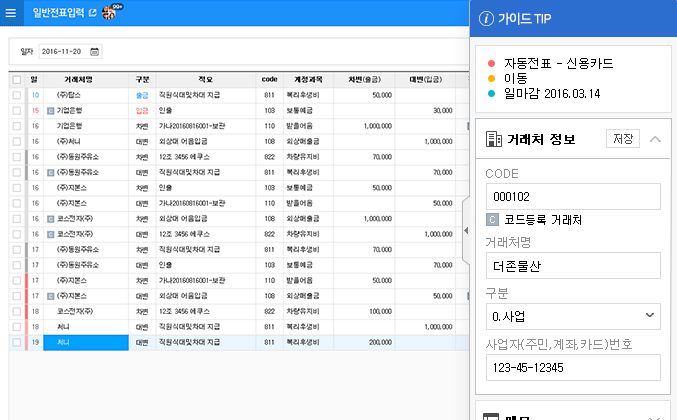Image resolution: width=677 pixels, height=420 pixels.
Task: Open the user avatar with 99+ badge
Action: tap(109, 13)
